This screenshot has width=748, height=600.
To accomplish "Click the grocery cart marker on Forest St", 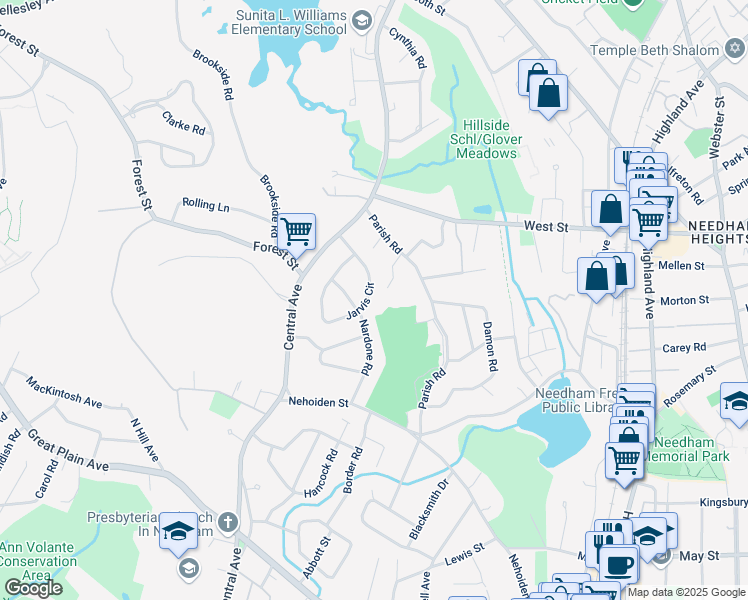I will coord(296,232).
